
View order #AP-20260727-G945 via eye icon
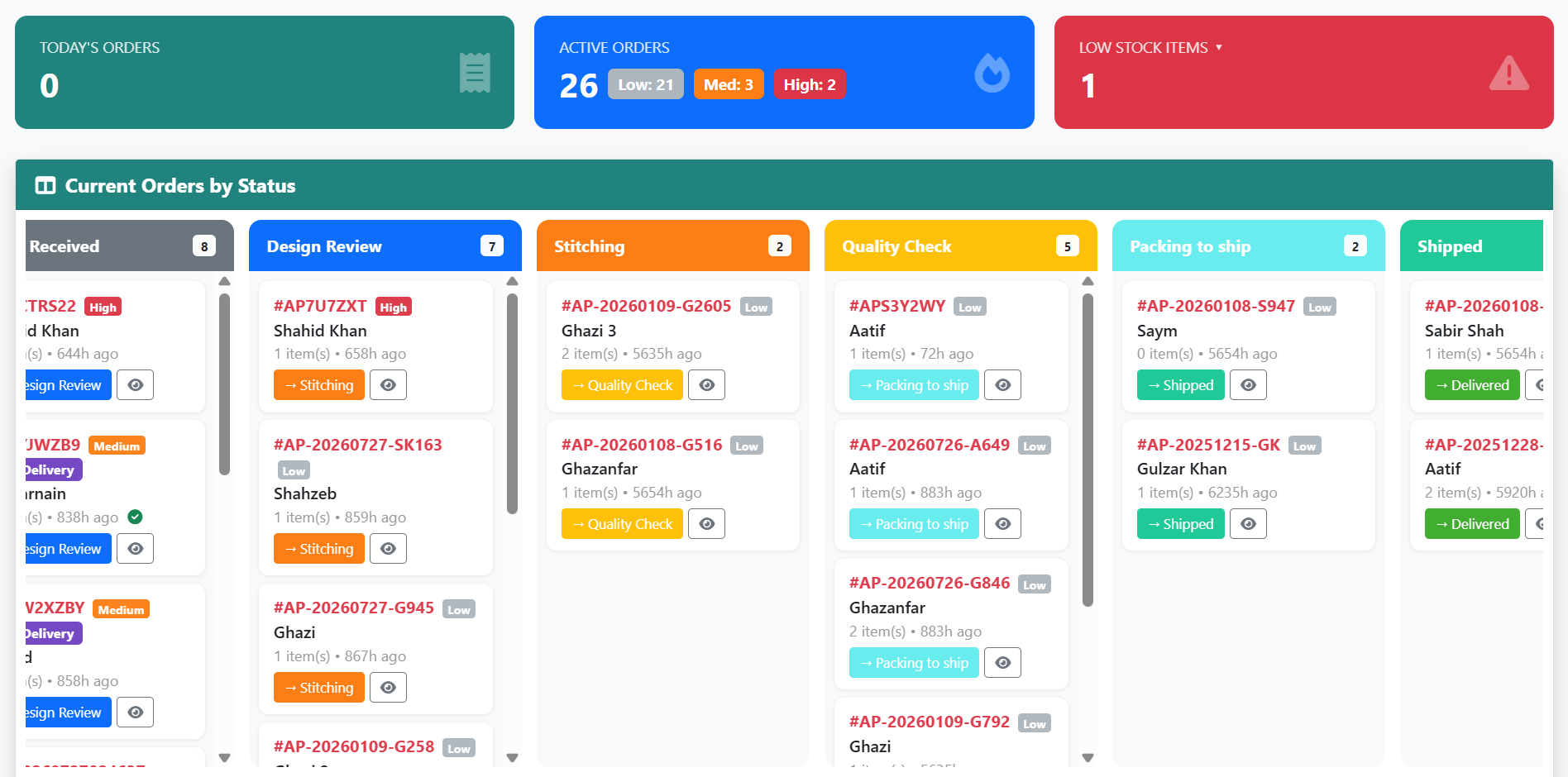[388, 688]
